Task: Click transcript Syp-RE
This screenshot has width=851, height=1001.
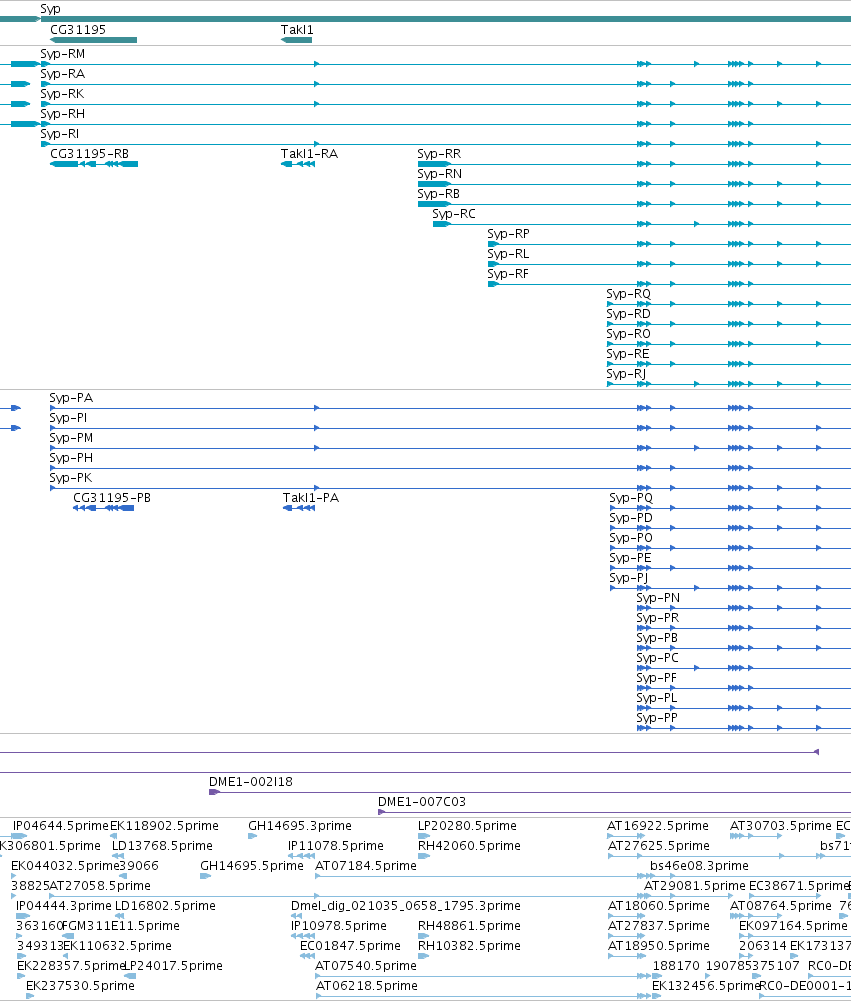Action: (628, 354)
